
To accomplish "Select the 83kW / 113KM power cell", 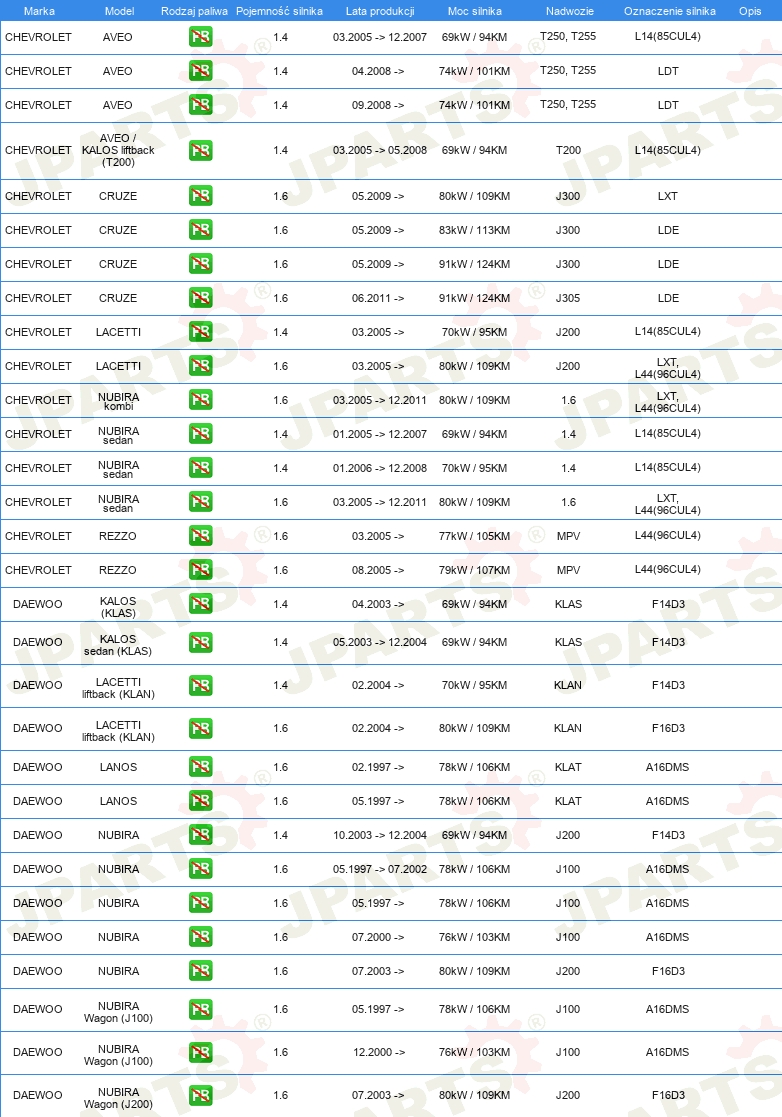I will 474,230.
